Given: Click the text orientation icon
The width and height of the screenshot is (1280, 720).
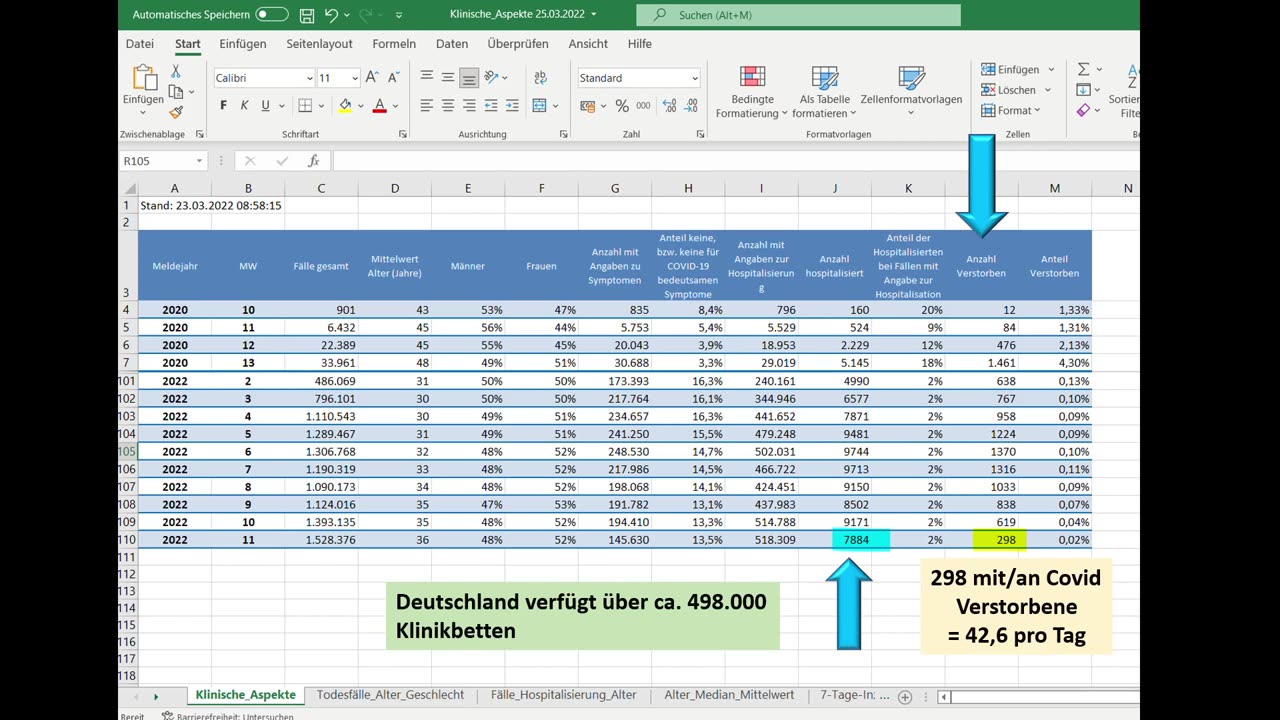Looking at the screenshot, I should click(492, 78).
